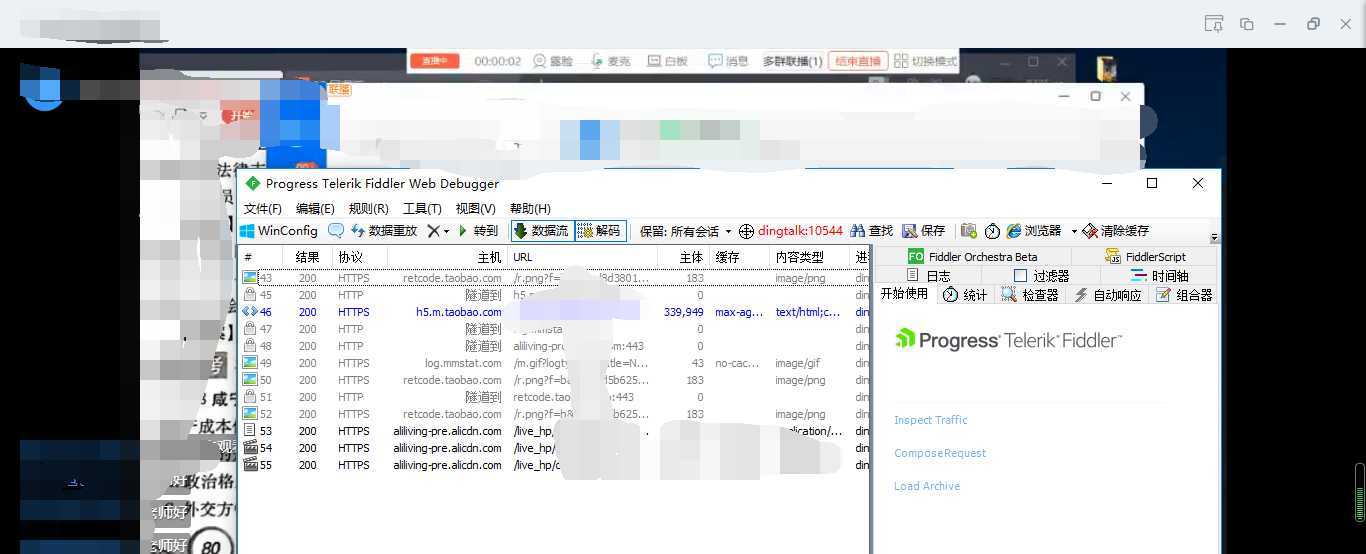1366x554 pixels.
Task: Click the Load Archive link
Action: tap(927, 486)
